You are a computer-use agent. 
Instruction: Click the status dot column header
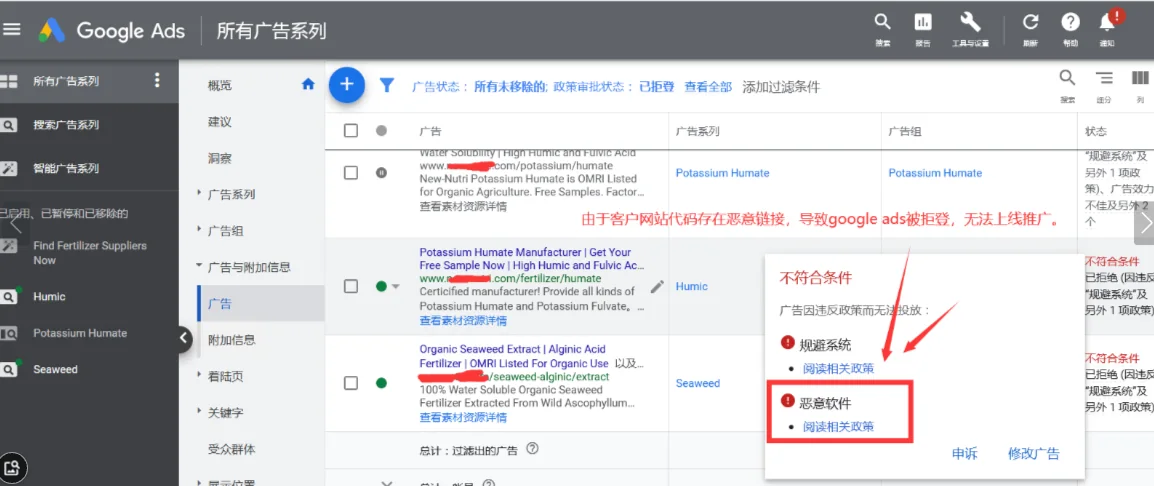click(380, 131)
